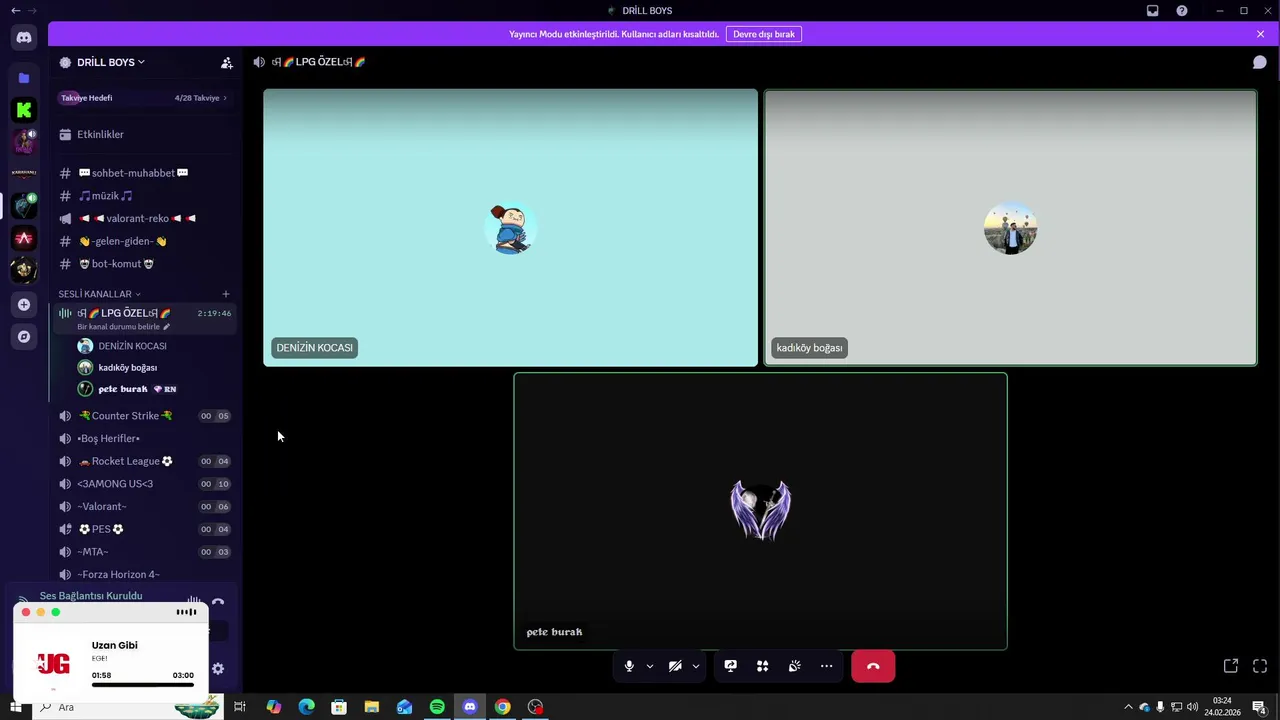Expand the DRİLL BOYS server menu
The image size is (1280, 720).
coord(109,62)
